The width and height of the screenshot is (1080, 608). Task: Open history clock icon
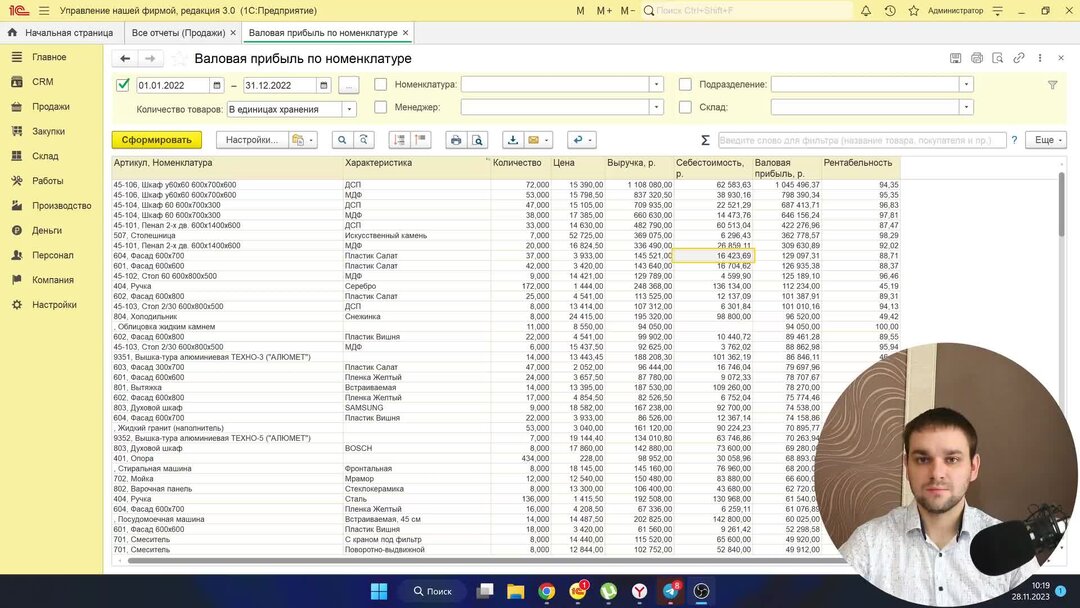[x=890, y=11]
